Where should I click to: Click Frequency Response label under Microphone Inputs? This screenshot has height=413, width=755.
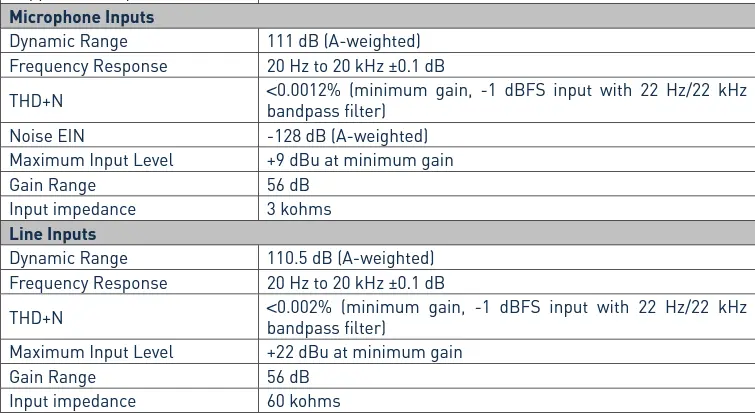coord(88,66)
